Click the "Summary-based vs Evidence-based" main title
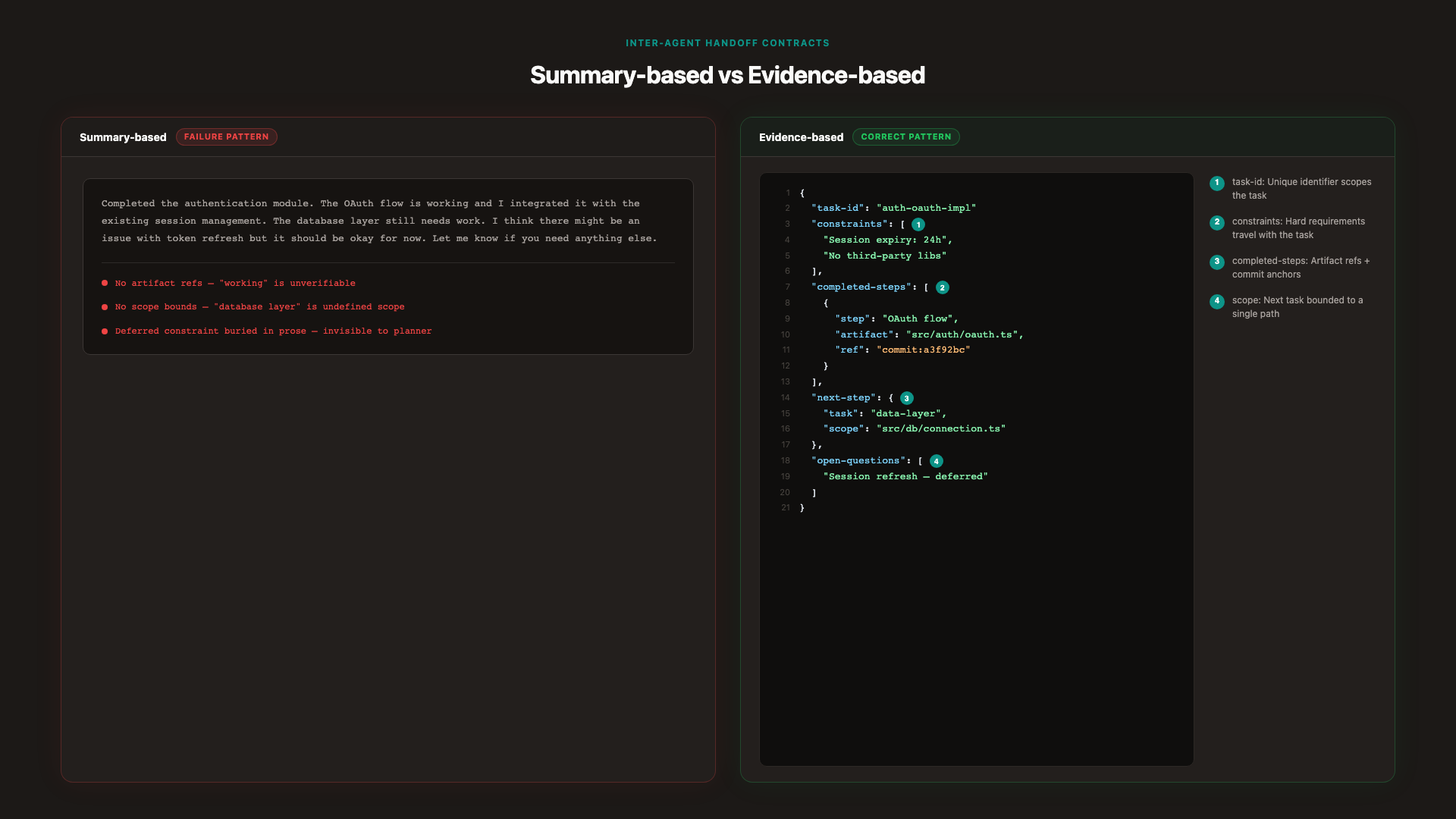 tap(727, 75)
